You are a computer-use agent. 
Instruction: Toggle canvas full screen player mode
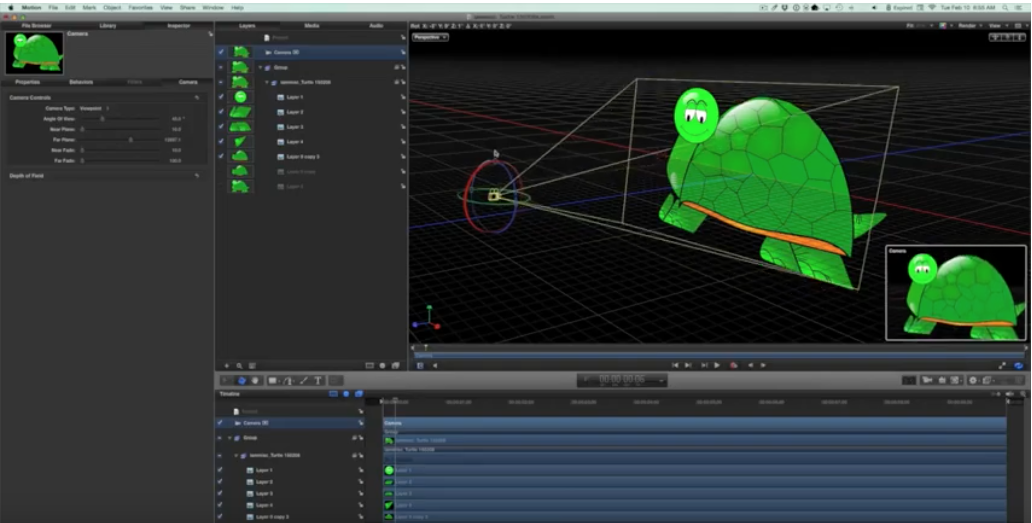pos(1002,365)
